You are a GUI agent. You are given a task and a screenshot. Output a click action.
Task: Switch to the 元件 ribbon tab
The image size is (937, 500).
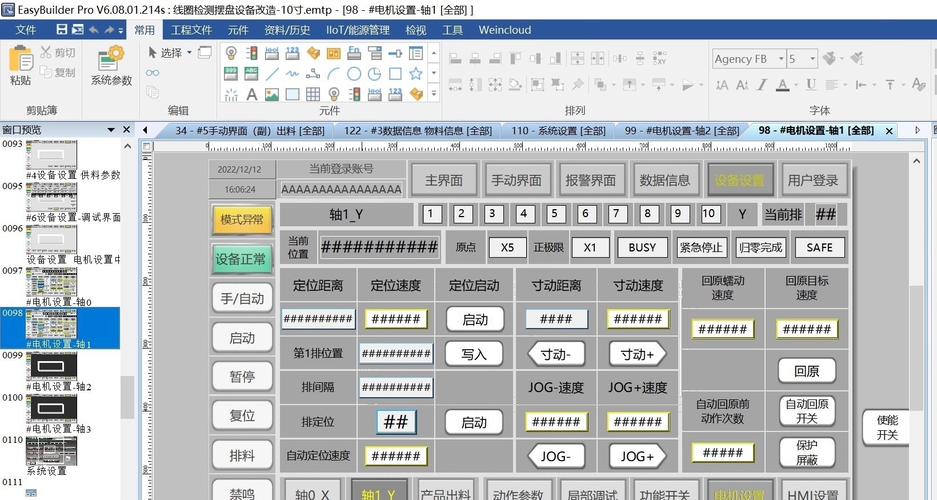click(x=238, y=29)
